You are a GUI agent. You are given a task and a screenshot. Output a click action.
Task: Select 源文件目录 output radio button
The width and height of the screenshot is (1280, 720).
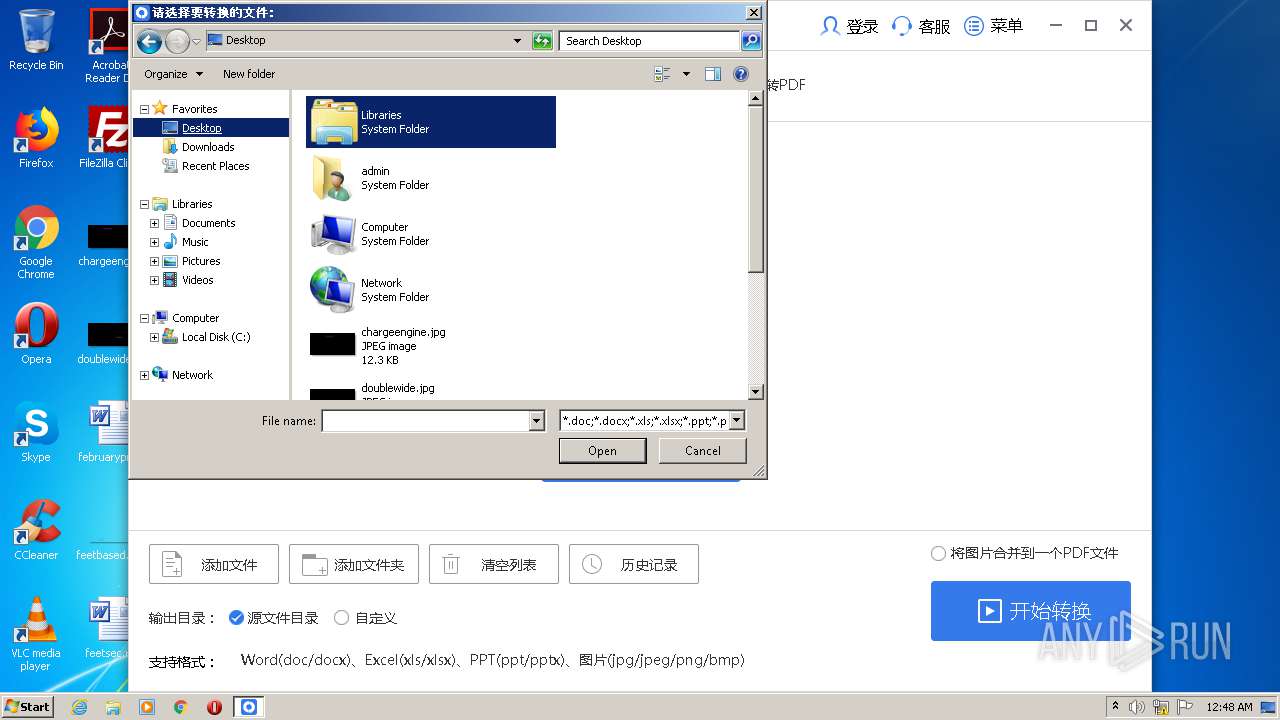[x=236, y=618]
